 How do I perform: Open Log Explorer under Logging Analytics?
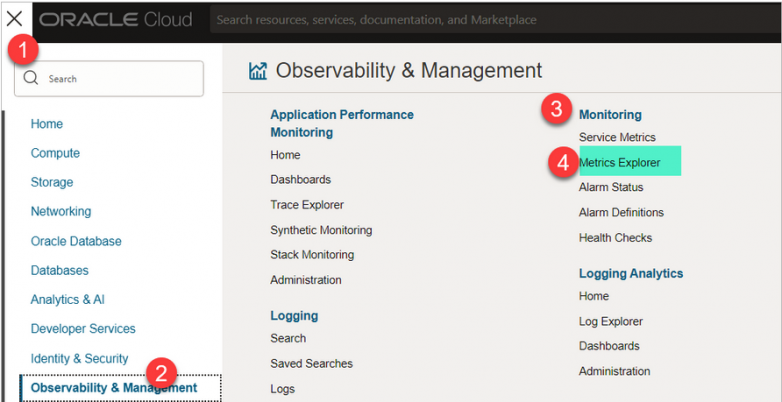[610, 322]
